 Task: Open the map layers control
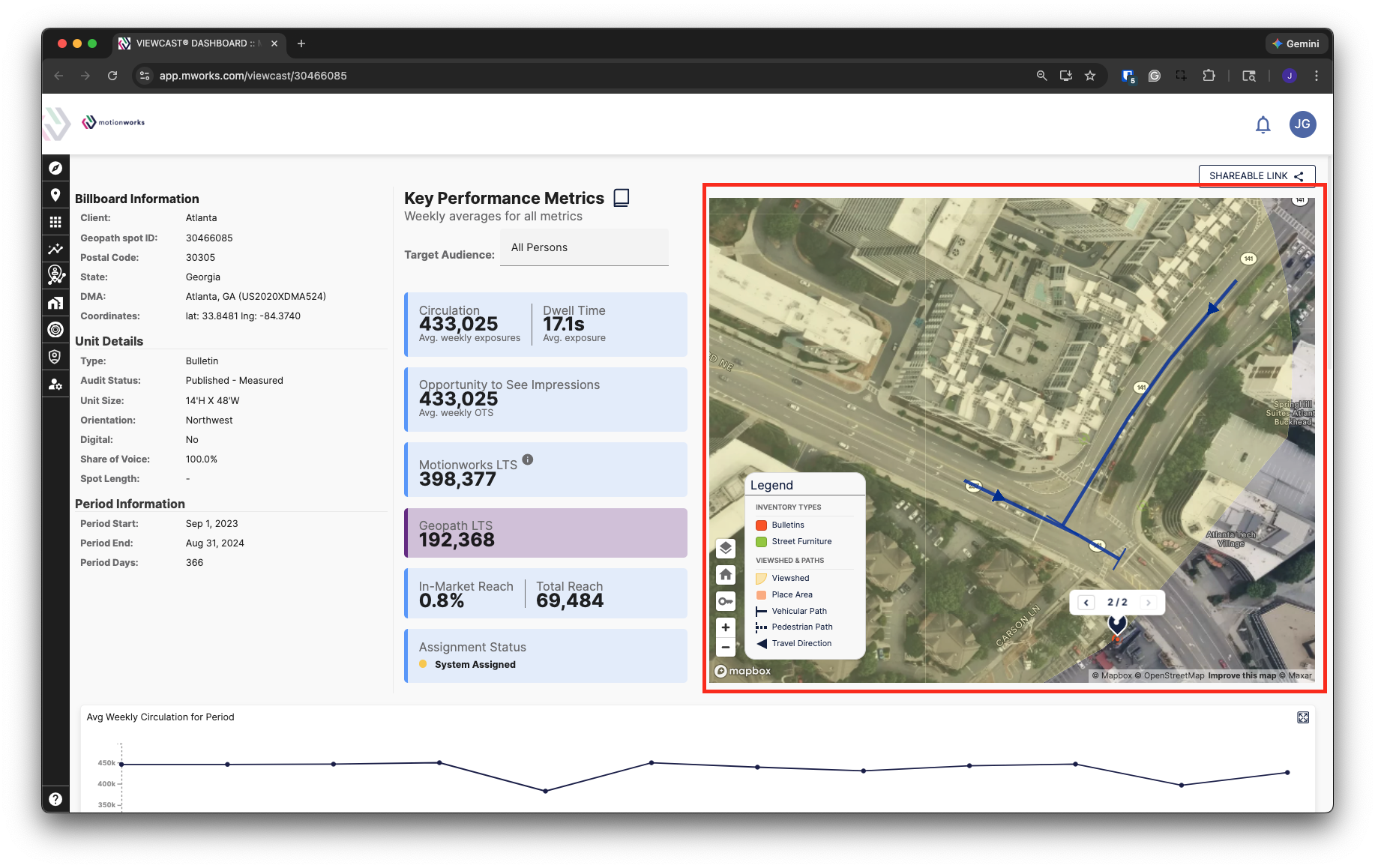coord(726,548)
